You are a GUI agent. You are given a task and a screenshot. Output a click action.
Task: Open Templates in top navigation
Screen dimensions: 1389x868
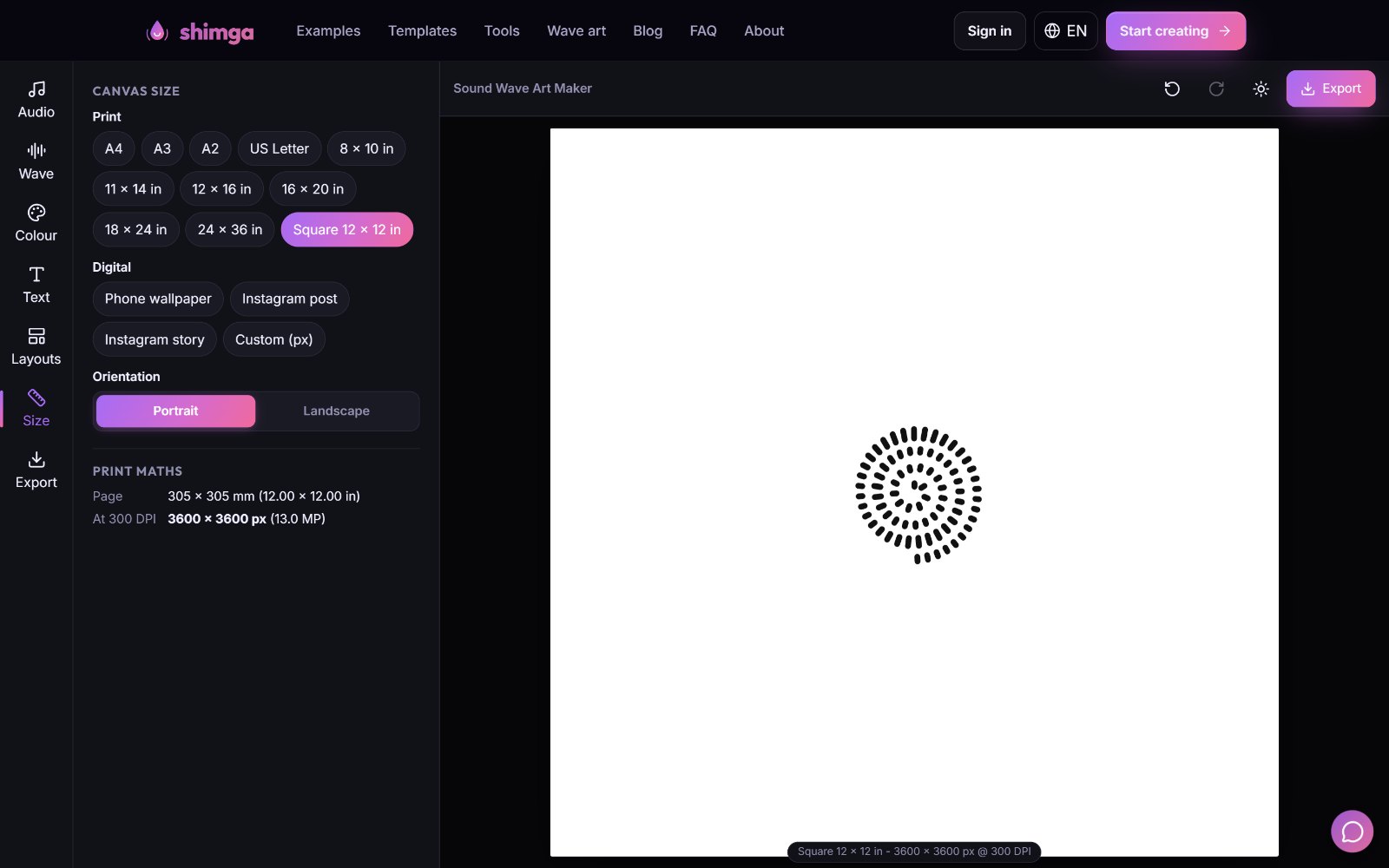click(422, 31)
